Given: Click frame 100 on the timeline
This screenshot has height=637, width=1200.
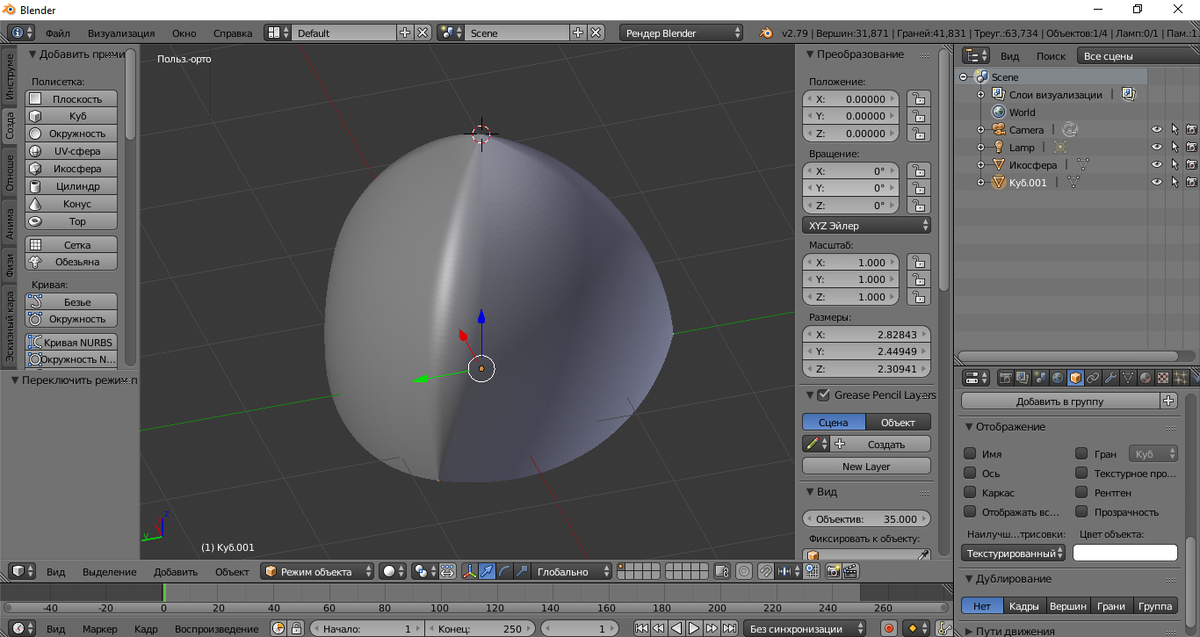Looking at the screenshot, I should 439,607.
